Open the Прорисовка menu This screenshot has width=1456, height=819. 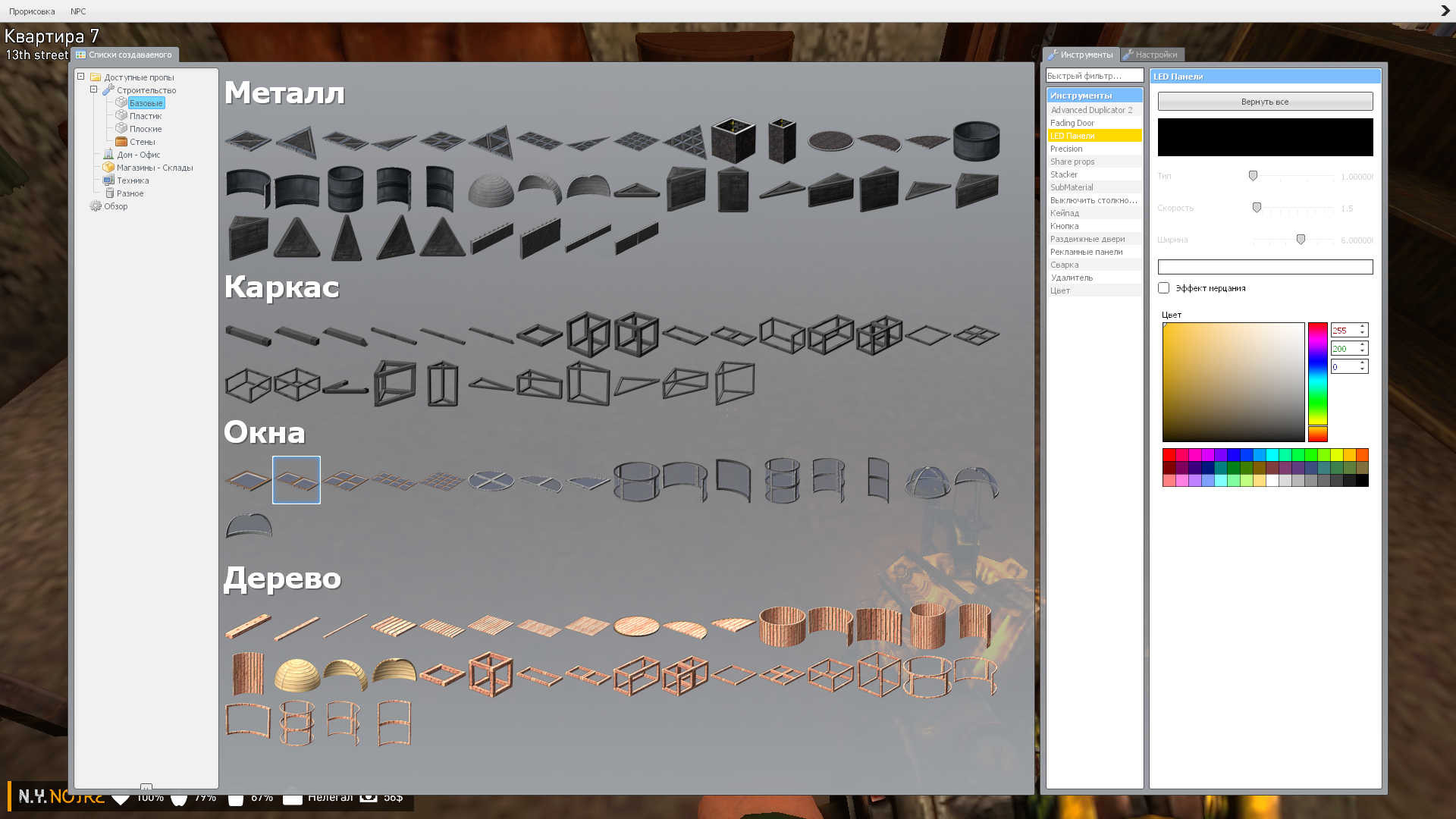point(32,11)
